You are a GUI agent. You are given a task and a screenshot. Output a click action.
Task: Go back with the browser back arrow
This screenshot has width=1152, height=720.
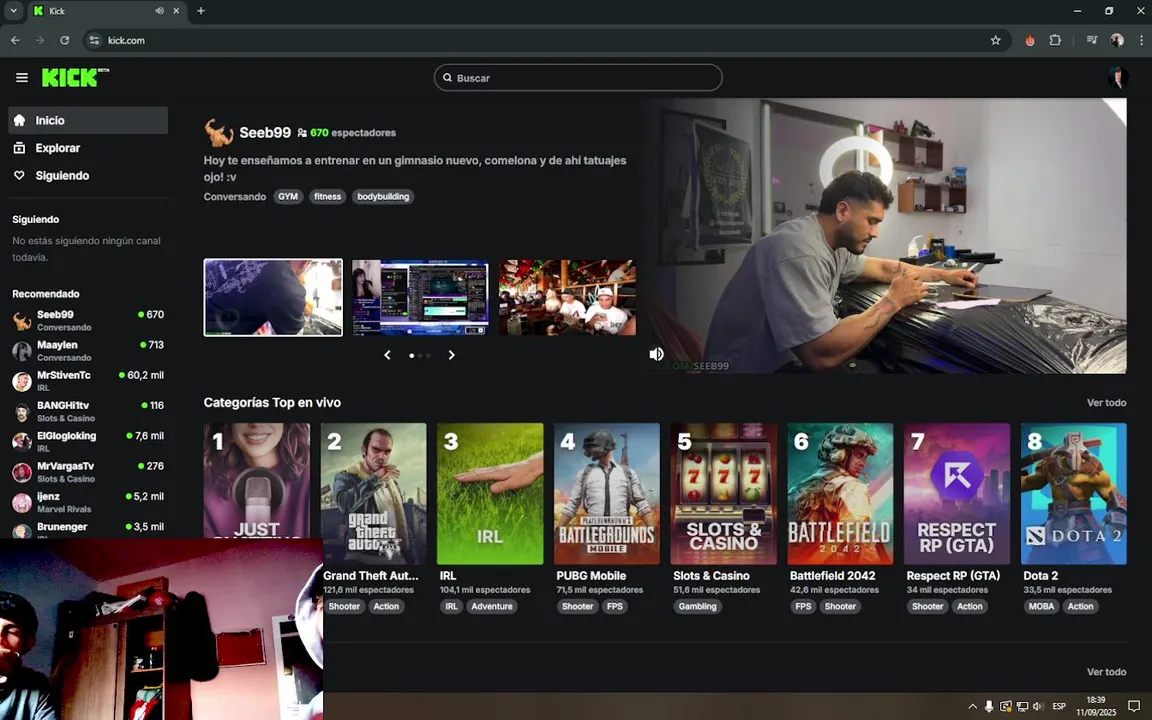point(15,40)
